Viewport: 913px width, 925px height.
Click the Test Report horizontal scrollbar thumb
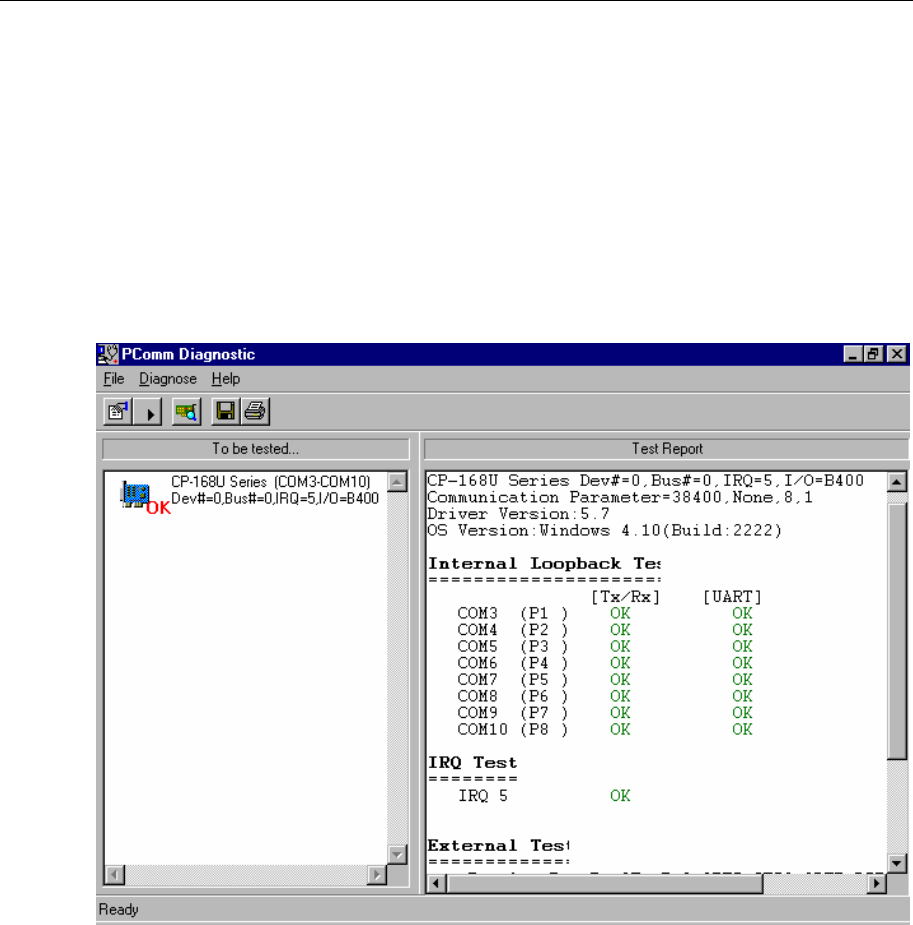click(x=605, y=883)
